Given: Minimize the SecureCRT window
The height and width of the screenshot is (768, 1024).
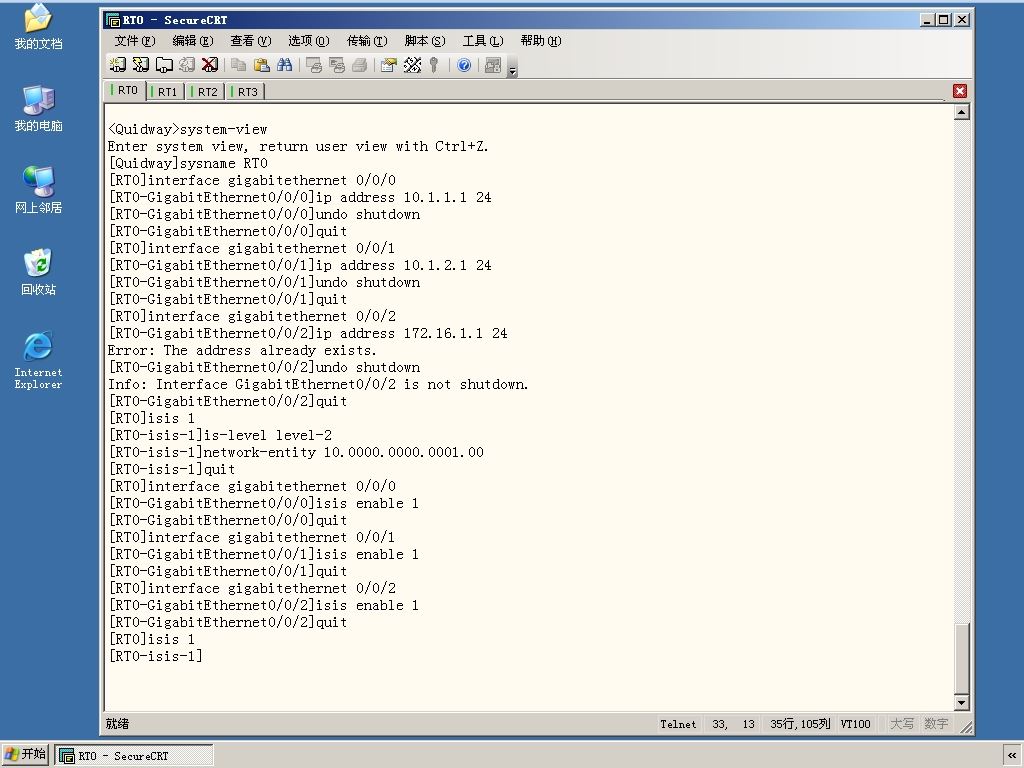Looking at the screenshot, I should (x=927, y=20).
